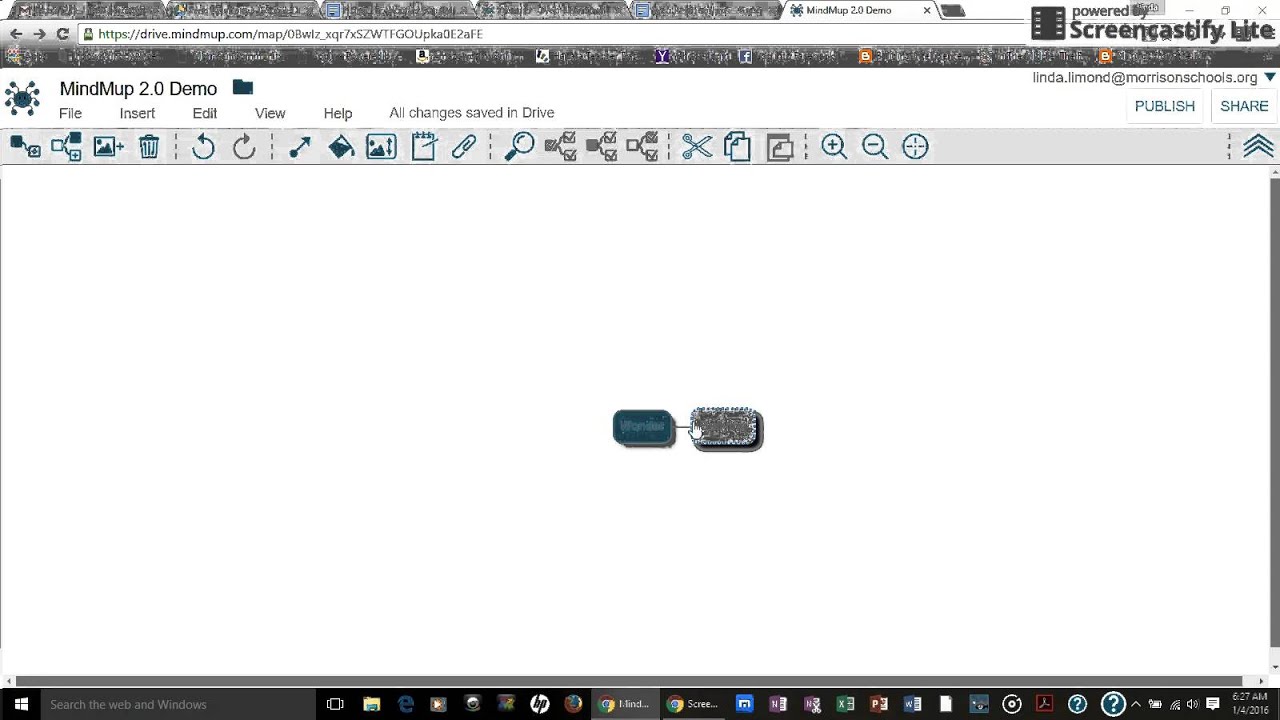Click the Windows Start button

[x=20, y=704]
